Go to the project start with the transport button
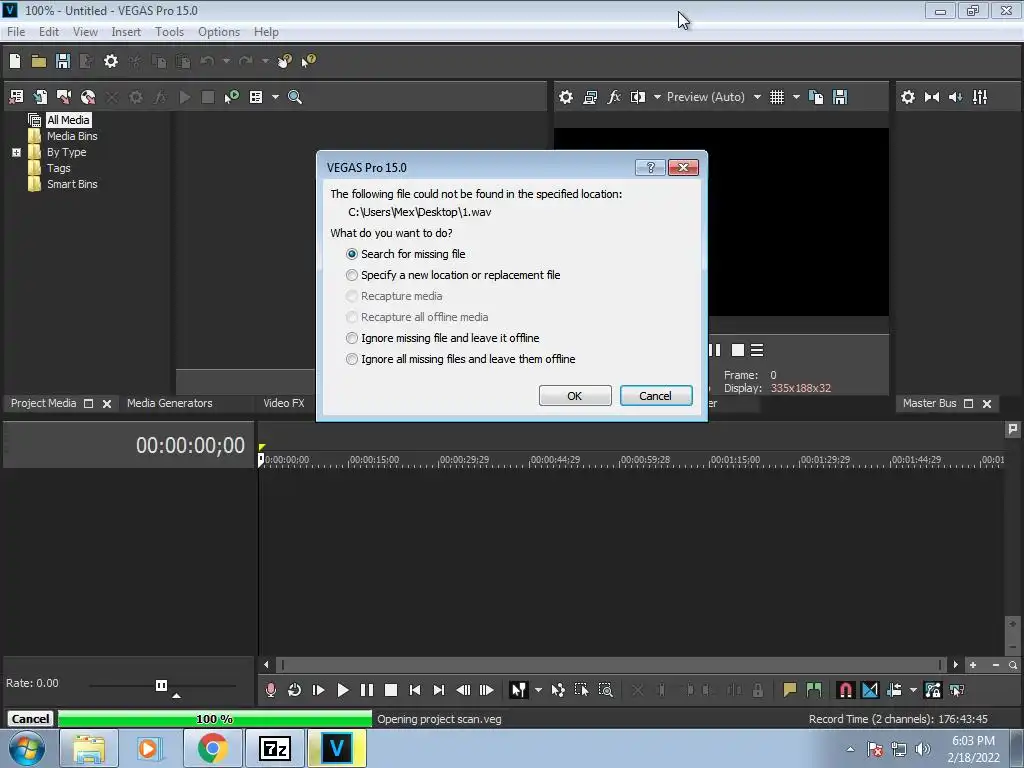The image size is (1024, 768). pos(415,690)
